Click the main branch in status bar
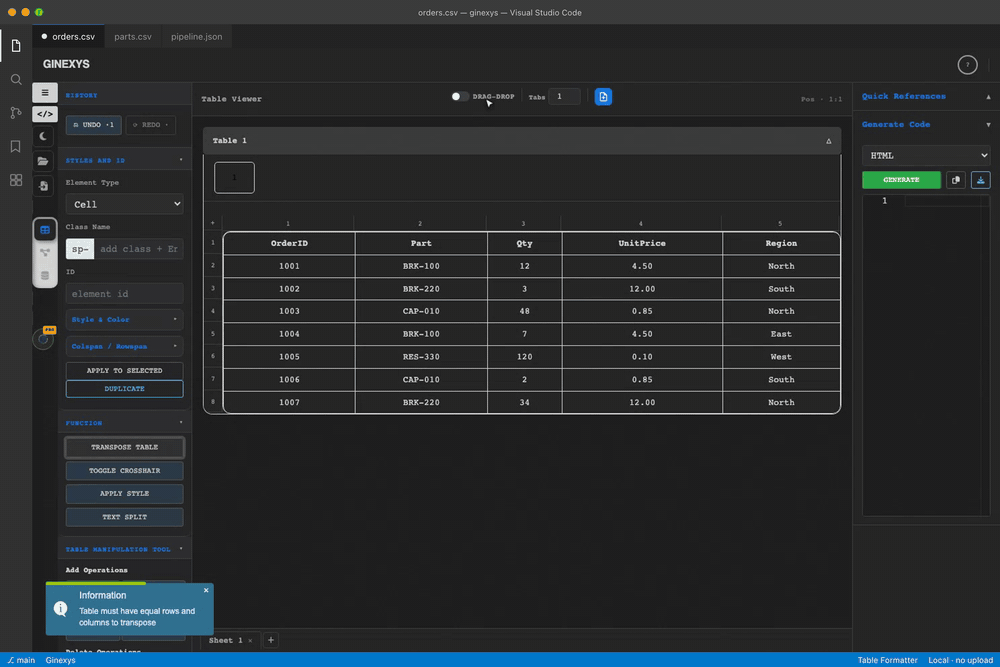Image resolution: width=1000 pixels, height=667 pixels. click(21, 660)
